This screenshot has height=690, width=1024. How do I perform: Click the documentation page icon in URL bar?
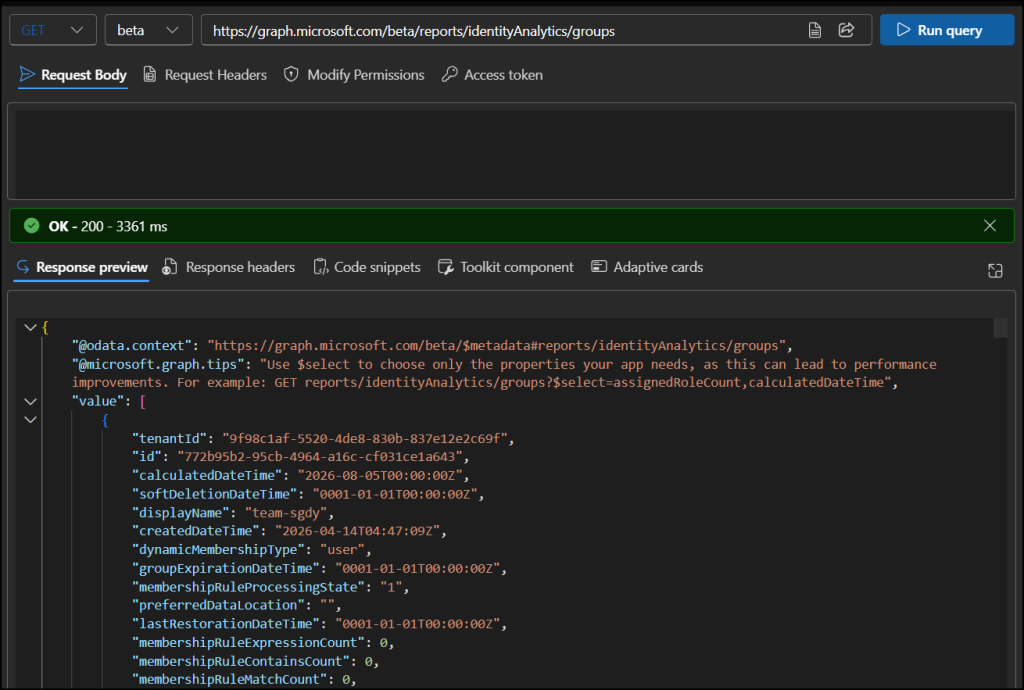coord(814,30)
